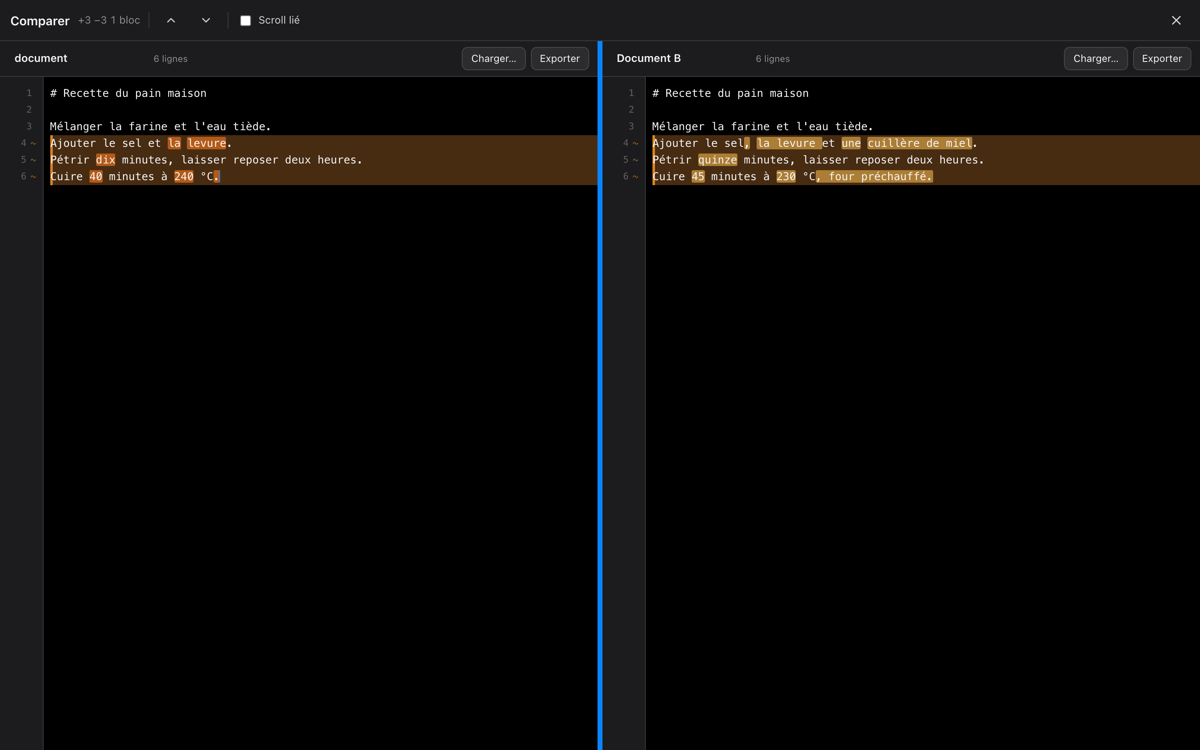Image resolution: width=1200 pixels, height=750 pixels.
Task: Click the highlighted word 'dix' in left pane
Action: (x=106, y=160)
